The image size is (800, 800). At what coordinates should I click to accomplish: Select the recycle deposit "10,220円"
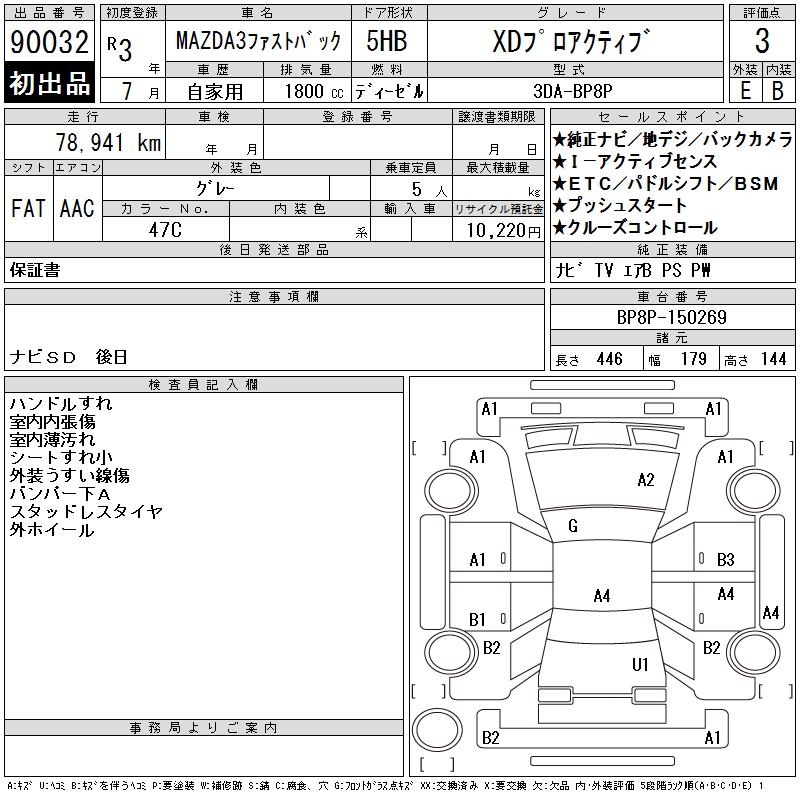(x=504, y=231)
